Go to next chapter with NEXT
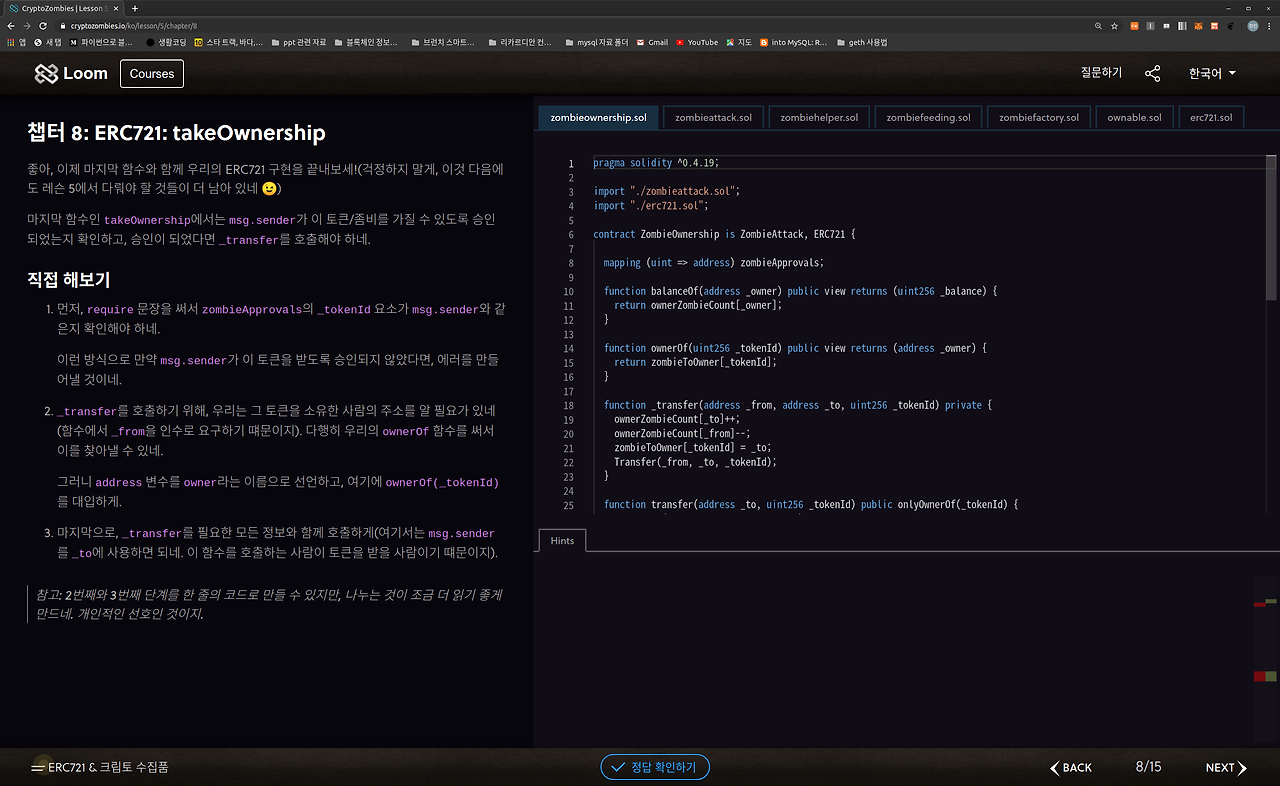The image size is (1280, 786). pos(1226,767)
